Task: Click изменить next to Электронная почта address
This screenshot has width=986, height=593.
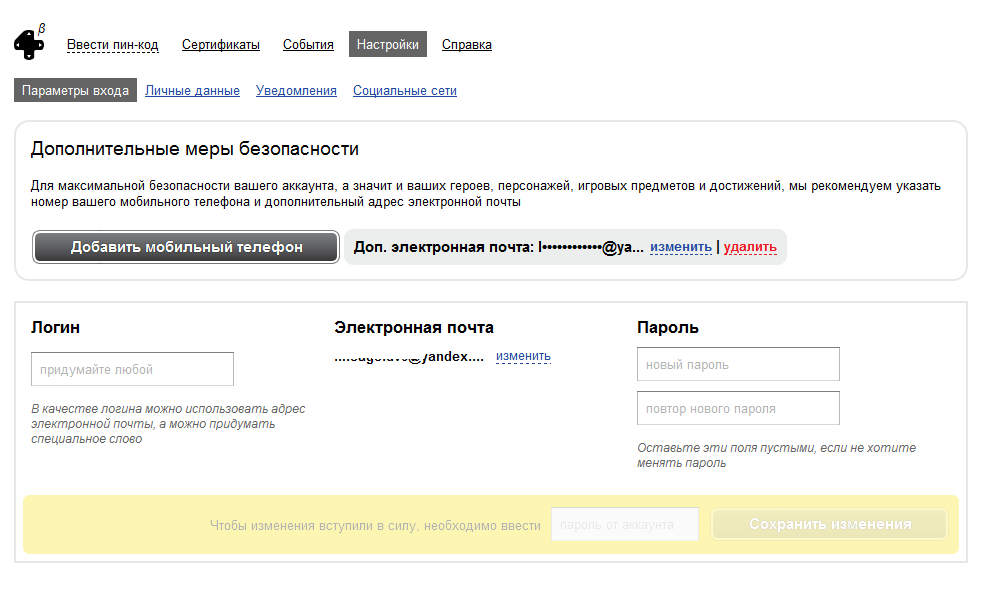Action: (x=523, y=356)
